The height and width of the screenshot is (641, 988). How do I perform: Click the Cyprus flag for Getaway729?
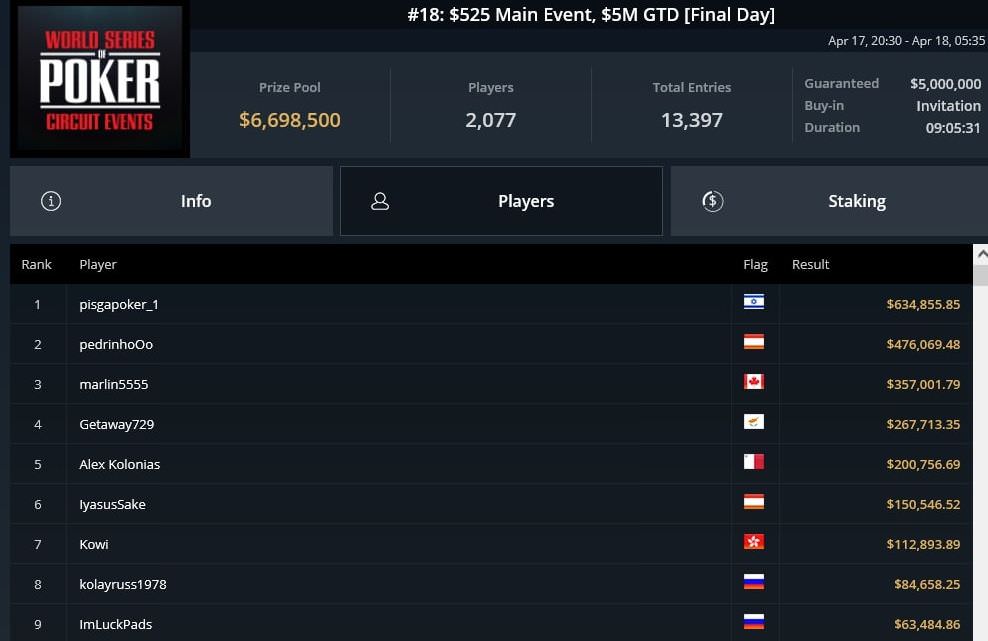click(754, 422)
